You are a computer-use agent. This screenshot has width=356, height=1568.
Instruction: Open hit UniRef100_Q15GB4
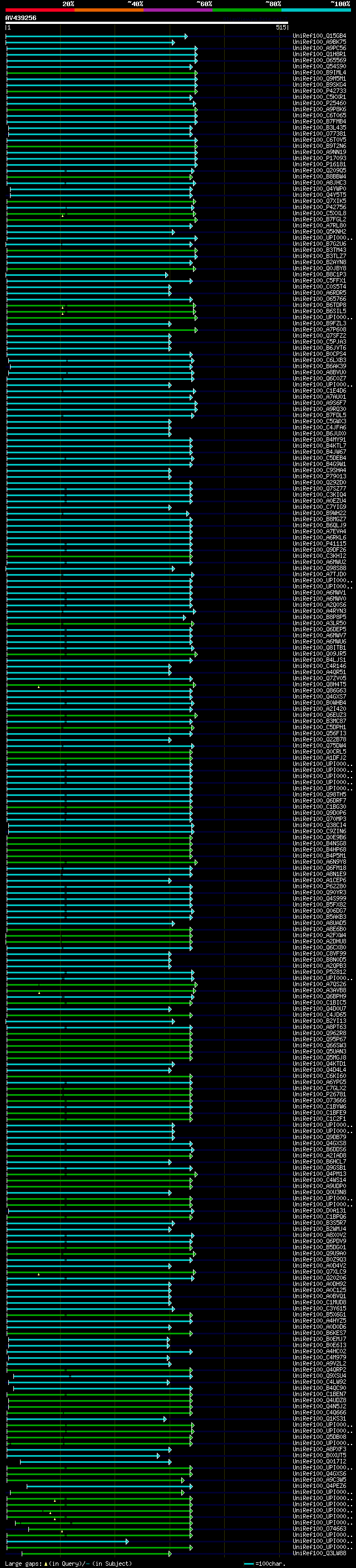[319, 36]
